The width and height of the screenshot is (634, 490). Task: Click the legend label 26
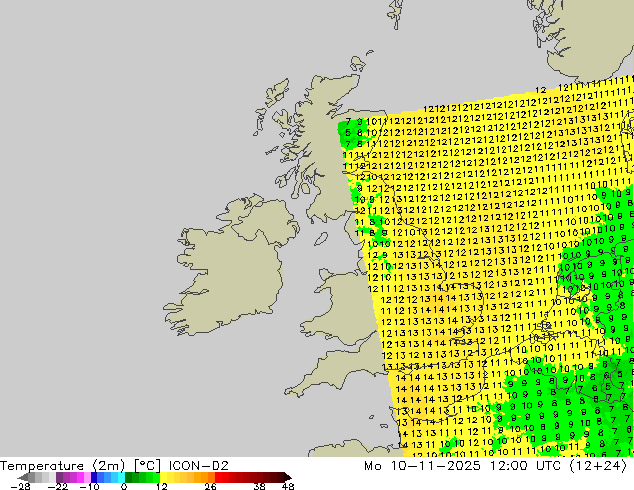tap(210, 486)
